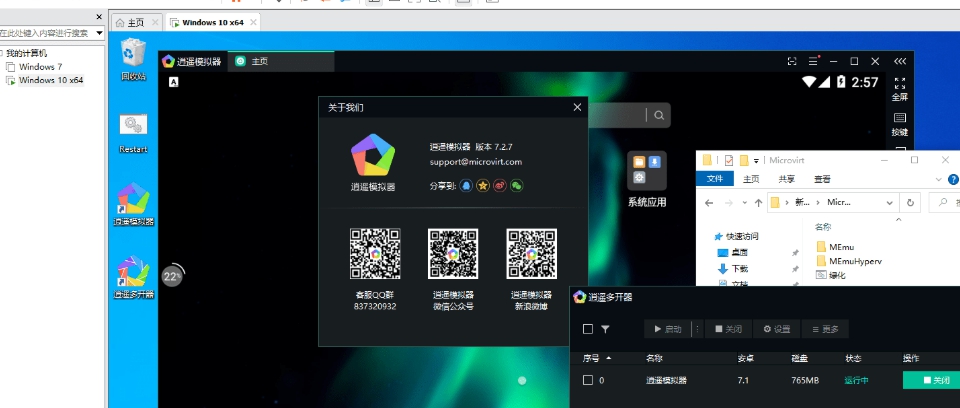Close the VMware library side panel
Viewport: 960px width, 408px height.
(x=99, y=17)
